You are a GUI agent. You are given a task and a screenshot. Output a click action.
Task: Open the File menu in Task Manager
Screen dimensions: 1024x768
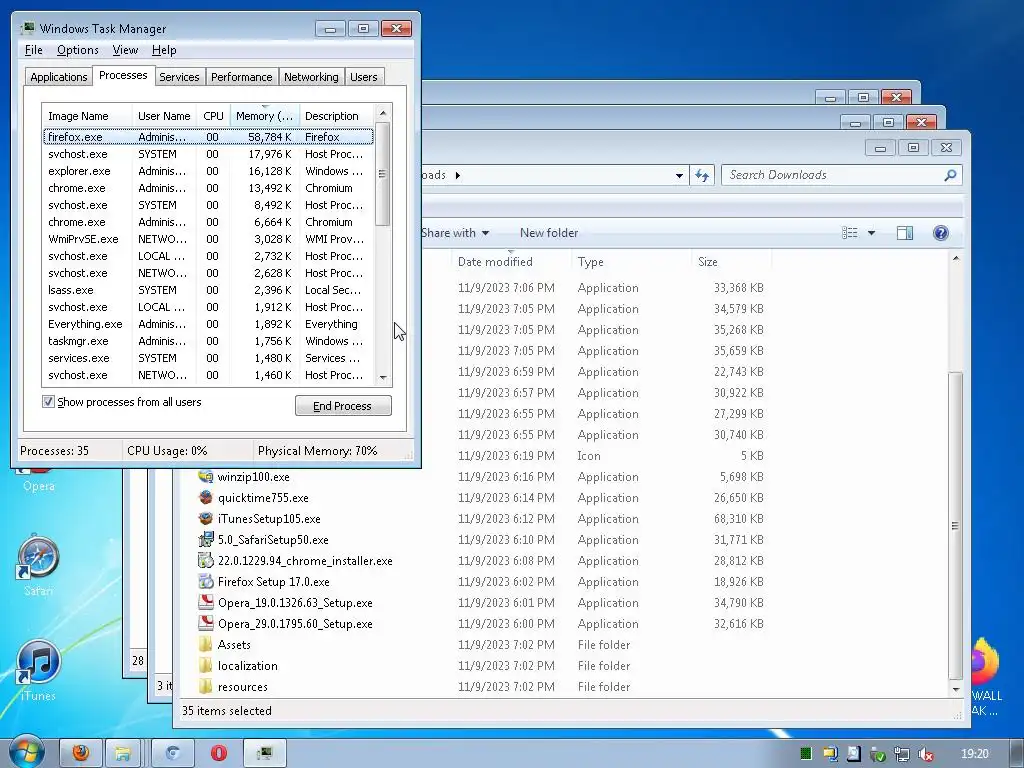(33, 50)
